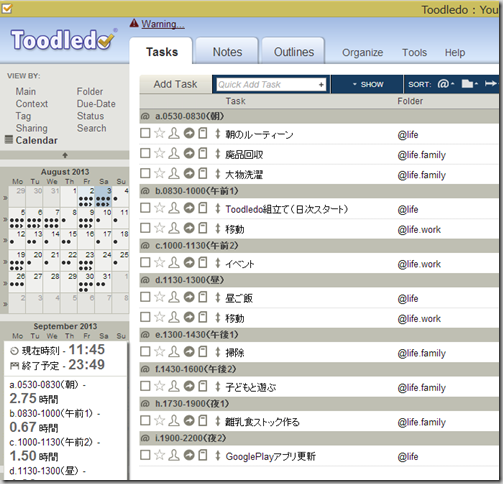Select the Tasks tab
Image resolution: width=503 pixels, height=484 pixels.
[x=162, y=52]
